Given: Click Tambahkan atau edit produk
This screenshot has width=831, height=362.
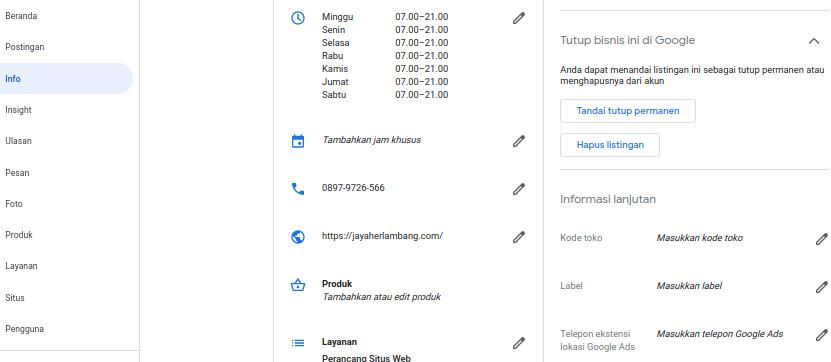Looking at the screenshot, I should tap(381, 297).
